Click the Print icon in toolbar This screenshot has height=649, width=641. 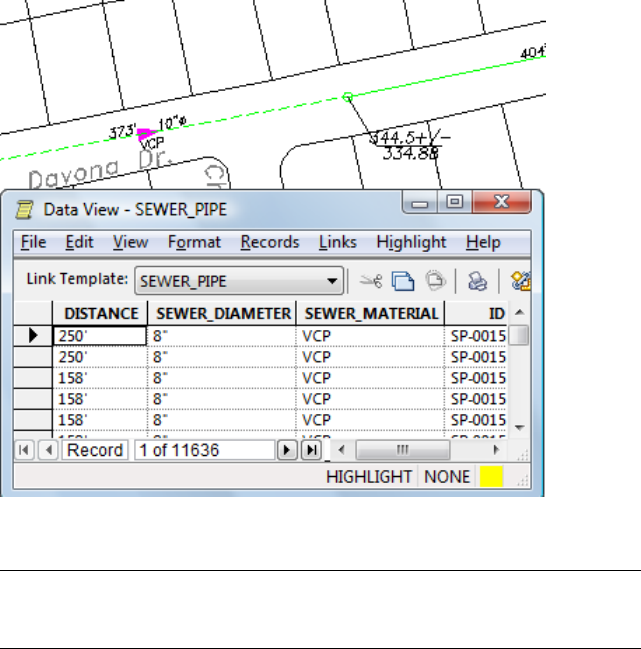point(477,281)
